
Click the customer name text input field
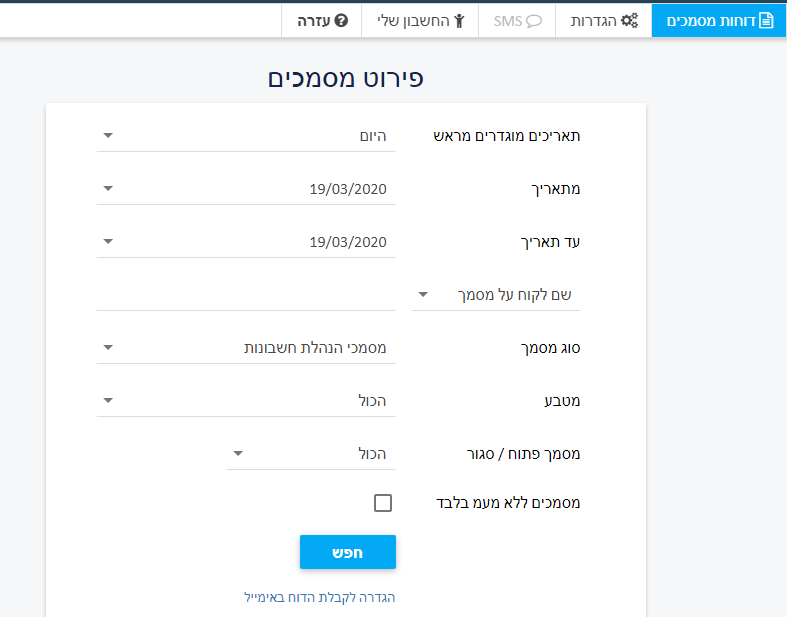(x=246, y=295)
